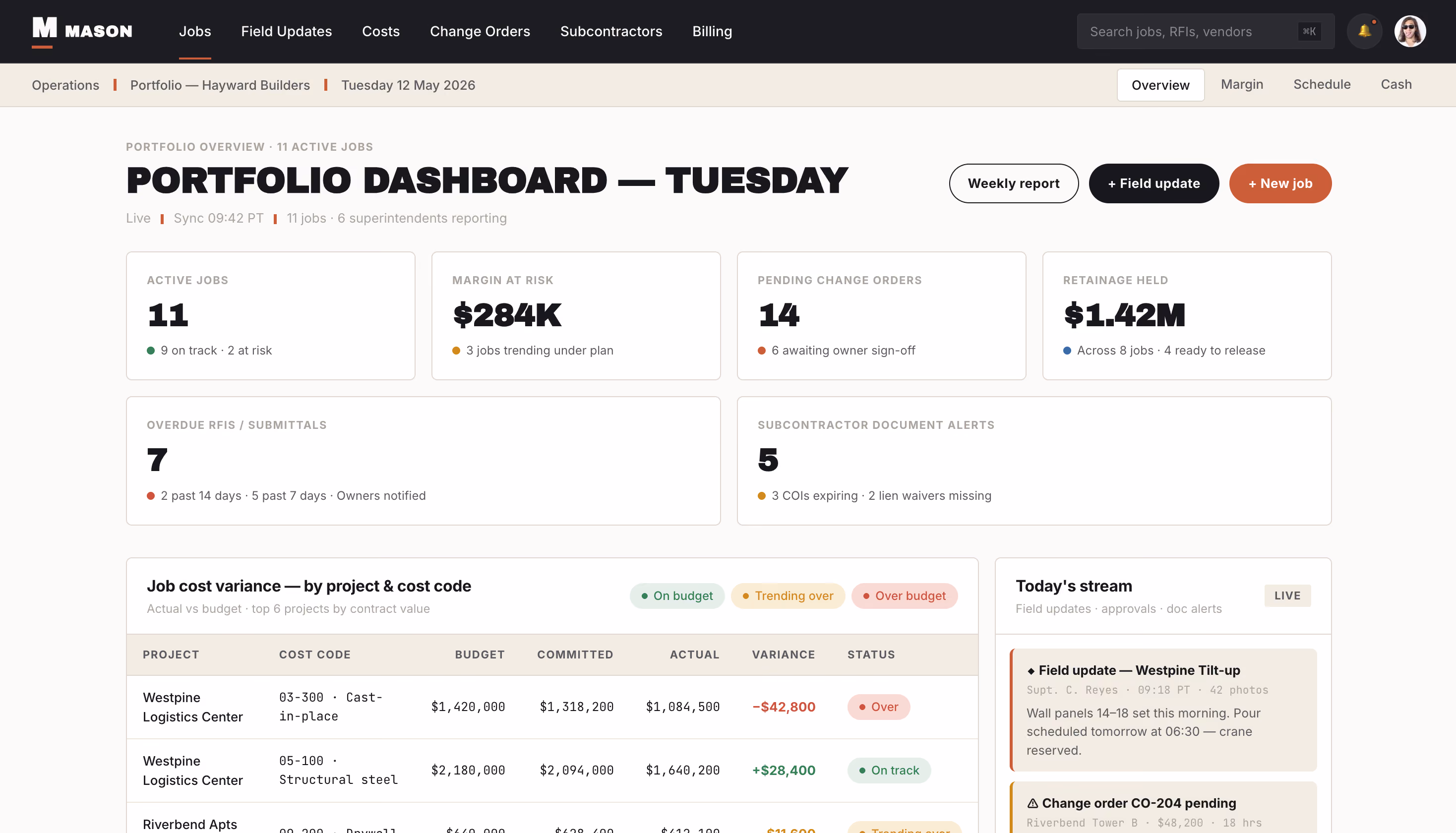Open Change order CO-204 pending item

(x=1163, y=807)
